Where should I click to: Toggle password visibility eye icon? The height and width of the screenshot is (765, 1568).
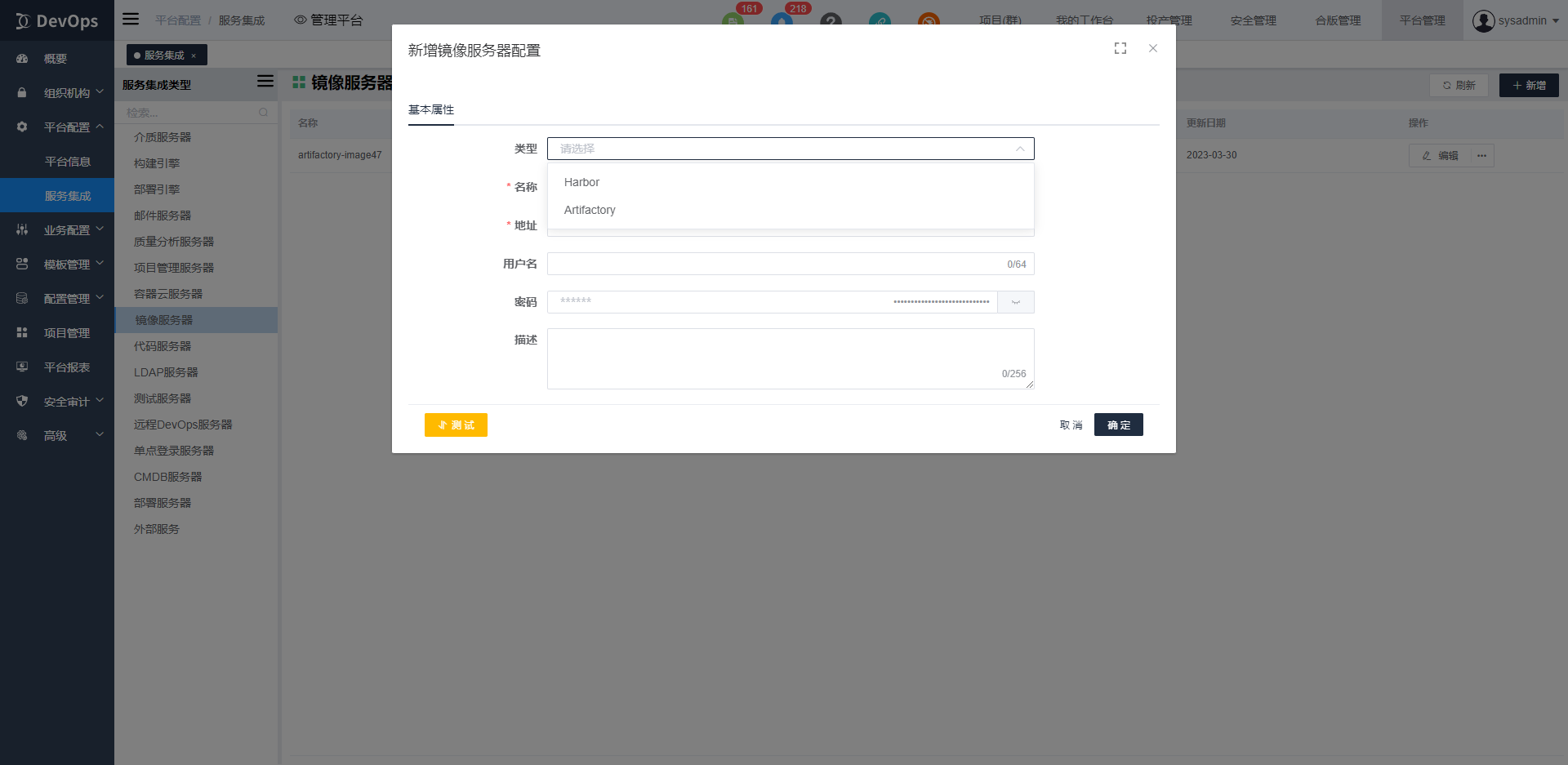[1016, 302]
